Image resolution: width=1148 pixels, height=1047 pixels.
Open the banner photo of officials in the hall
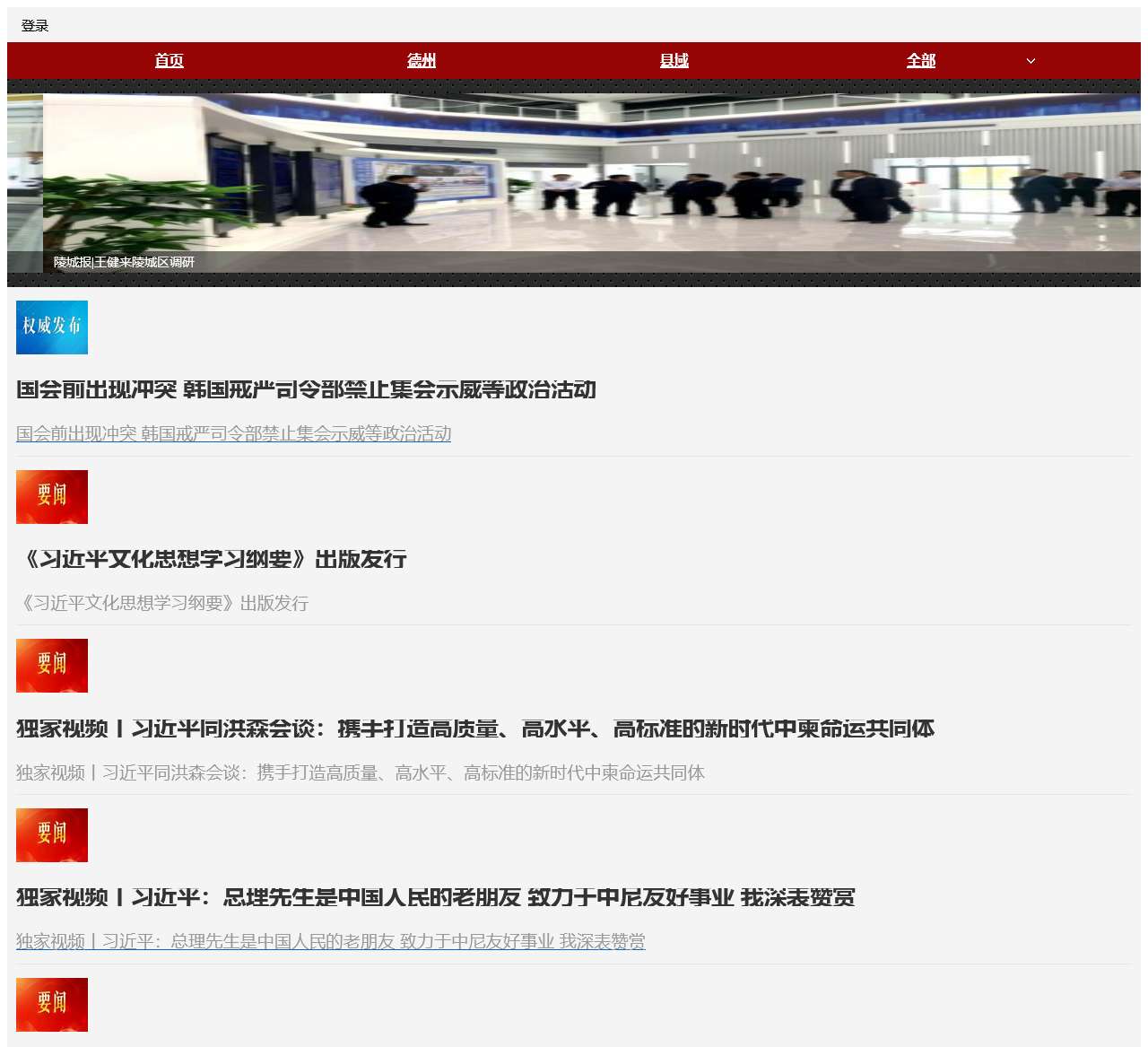(x=592, y=183)
